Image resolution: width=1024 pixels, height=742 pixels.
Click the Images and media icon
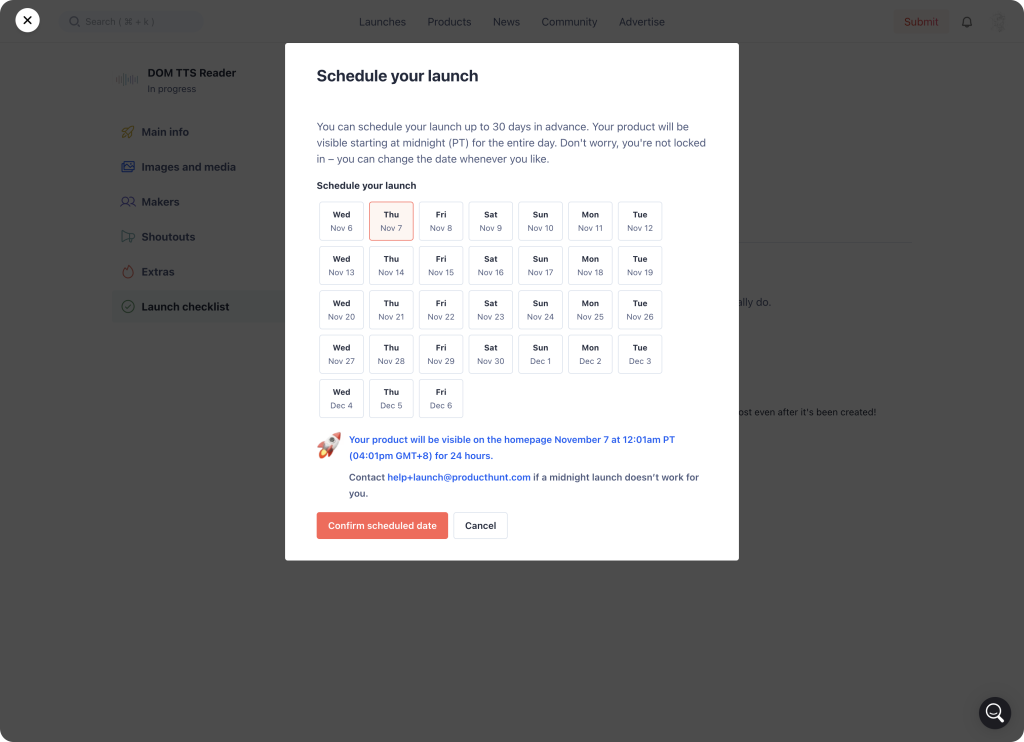pyautogui.click(x=128, y=167)
